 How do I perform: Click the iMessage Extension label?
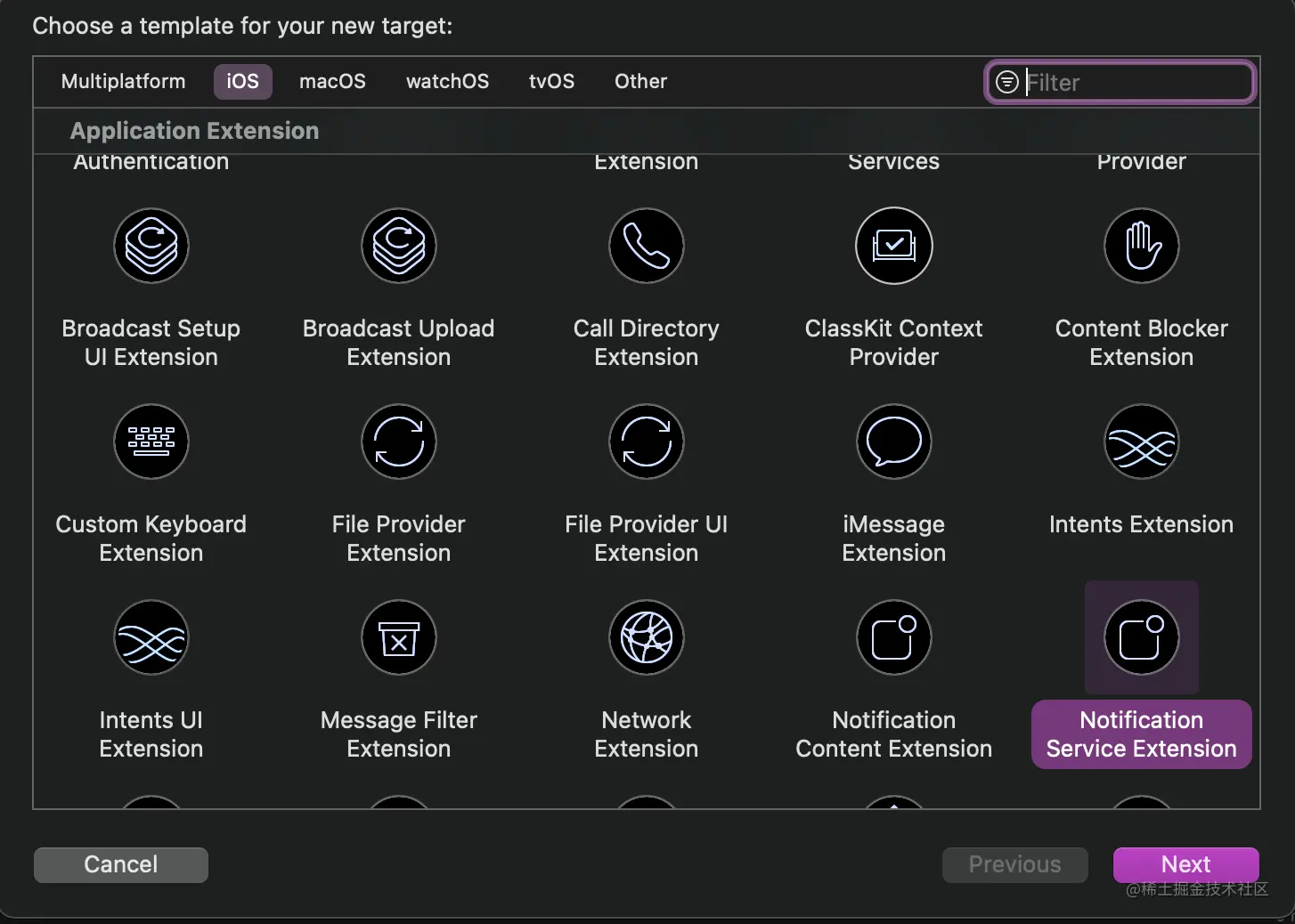coord(894,539)
